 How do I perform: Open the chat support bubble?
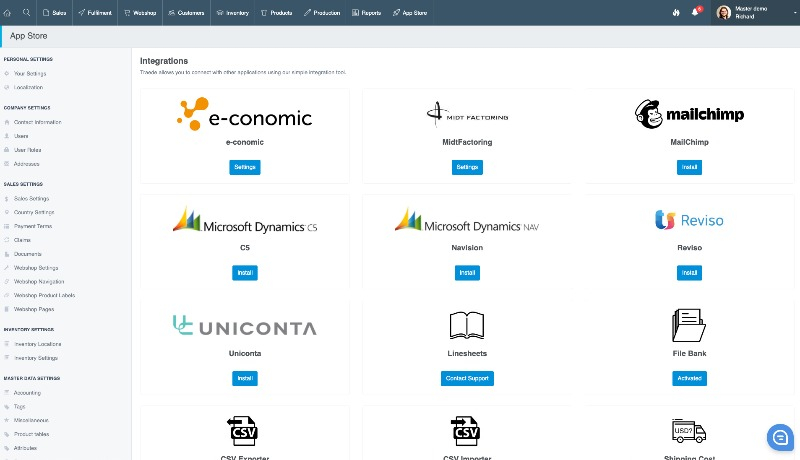(x=780, y=437)
